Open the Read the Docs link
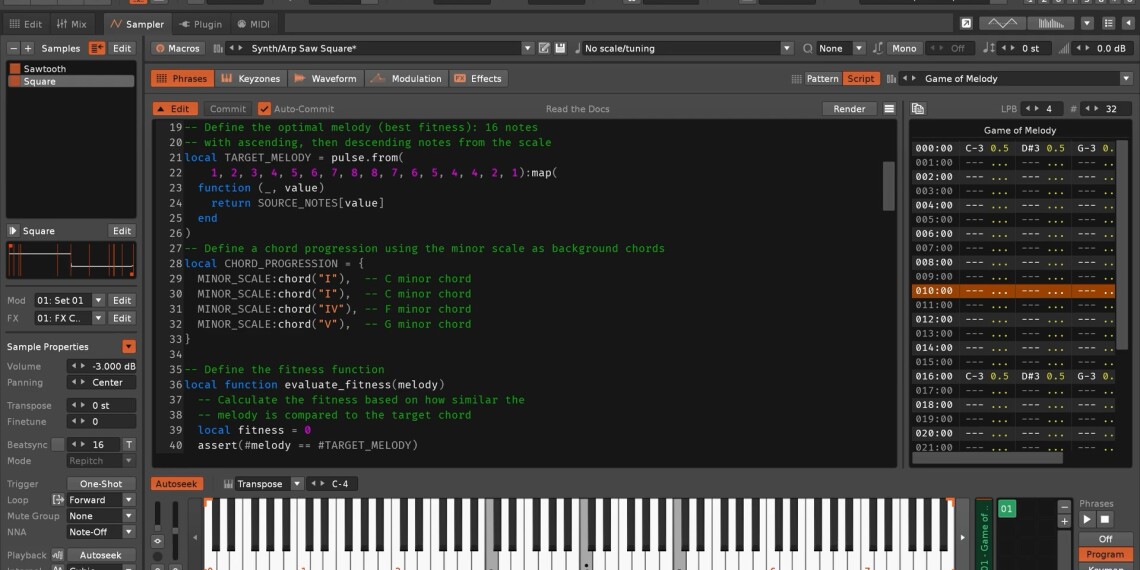Viewport: 1140px width, 570px height. click(x=577, y=109)
